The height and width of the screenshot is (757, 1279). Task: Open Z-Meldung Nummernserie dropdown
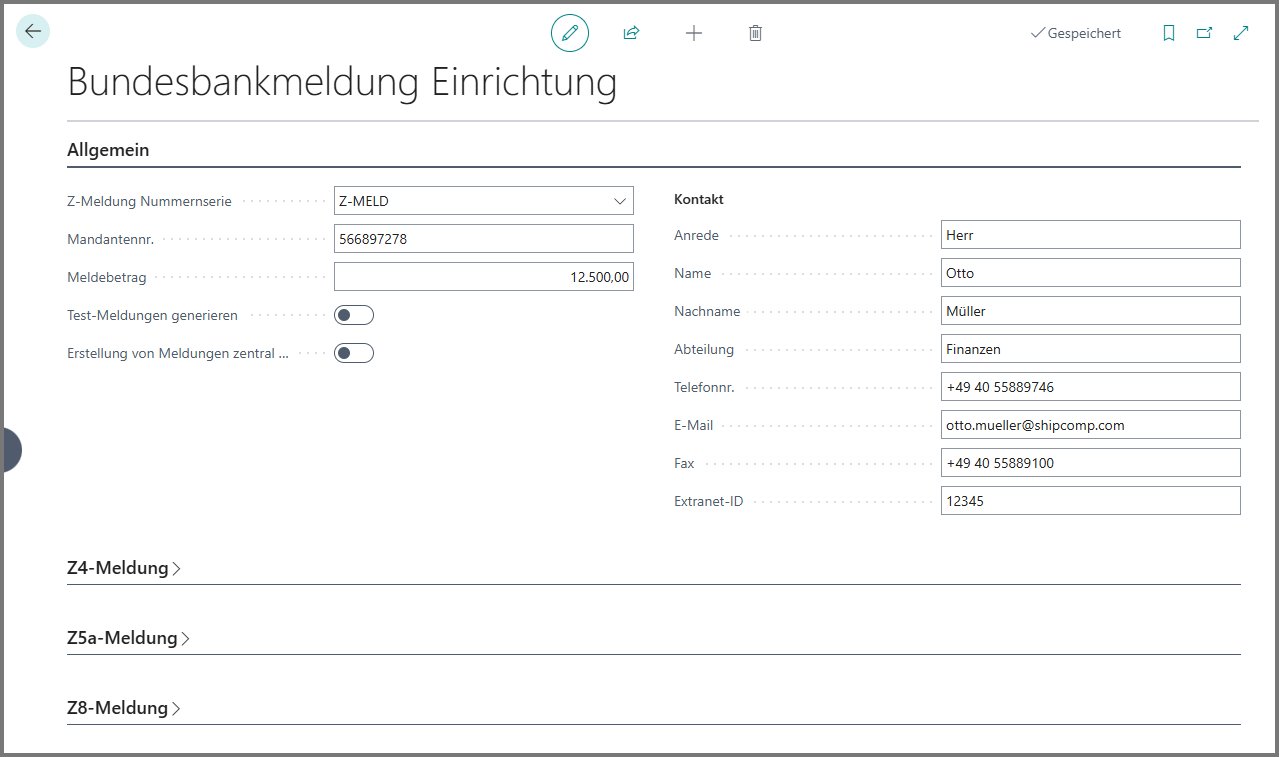[x=619, y=201]
